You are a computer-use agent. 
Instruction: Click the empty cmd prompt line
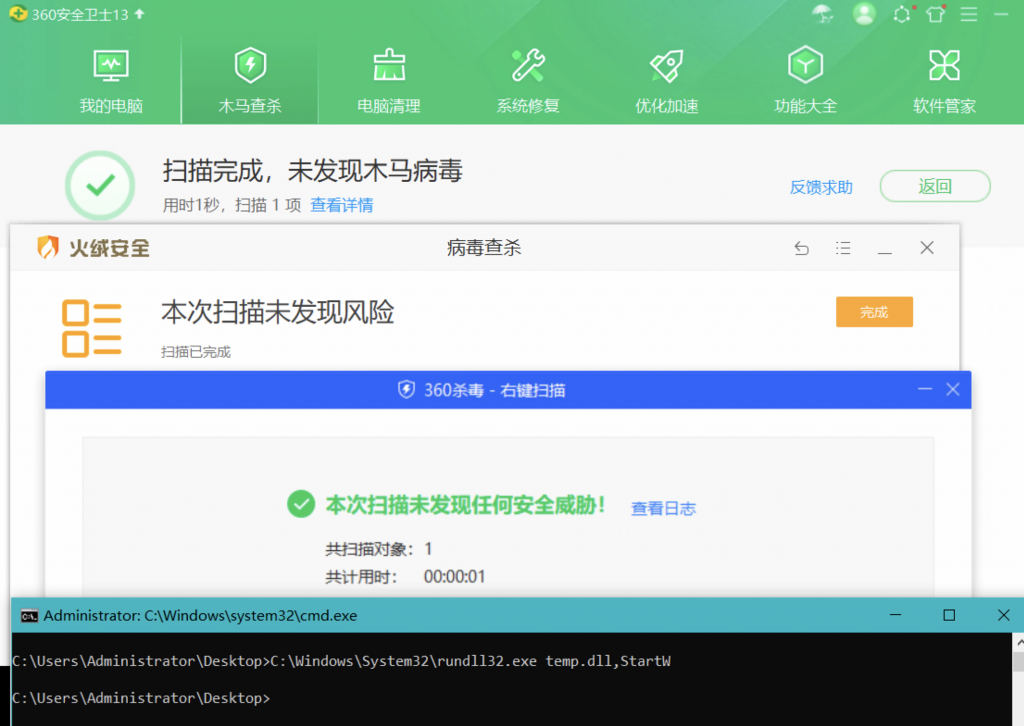141,698
